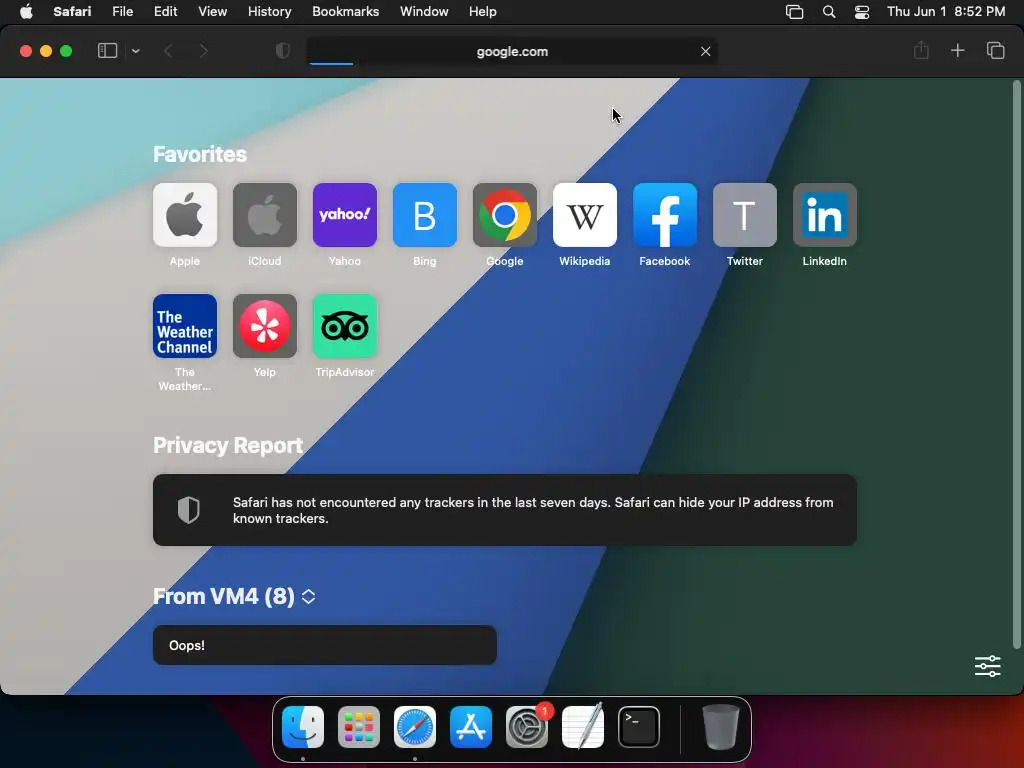The height and width of the screenshot is (768, 1024).
Task: Open the Safari menu
Action: [x=72, y=12]
